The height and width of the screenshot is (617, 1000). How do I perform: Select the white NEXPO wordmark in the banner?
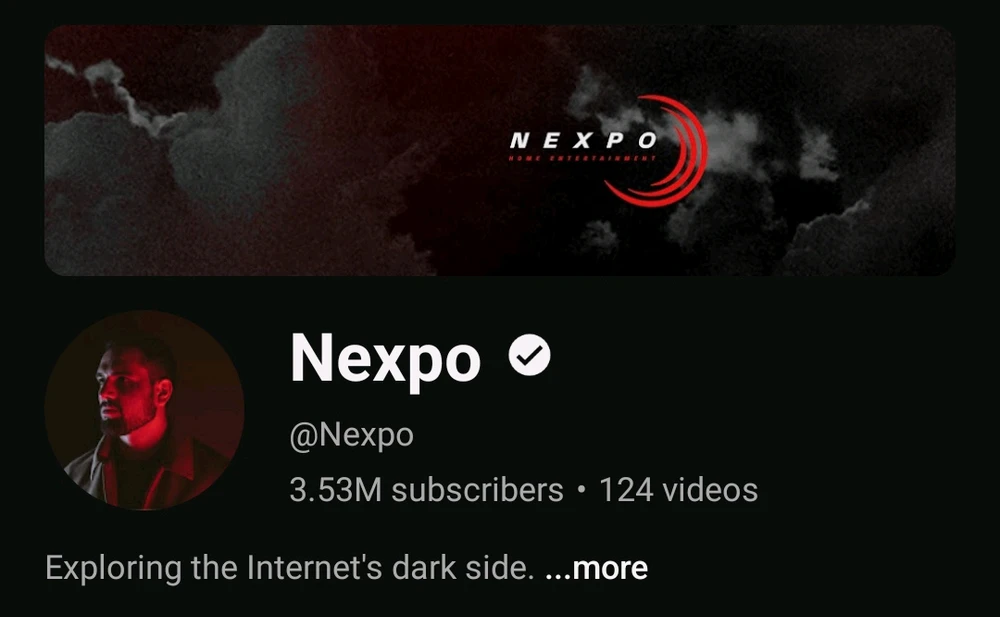click(583, 140)
